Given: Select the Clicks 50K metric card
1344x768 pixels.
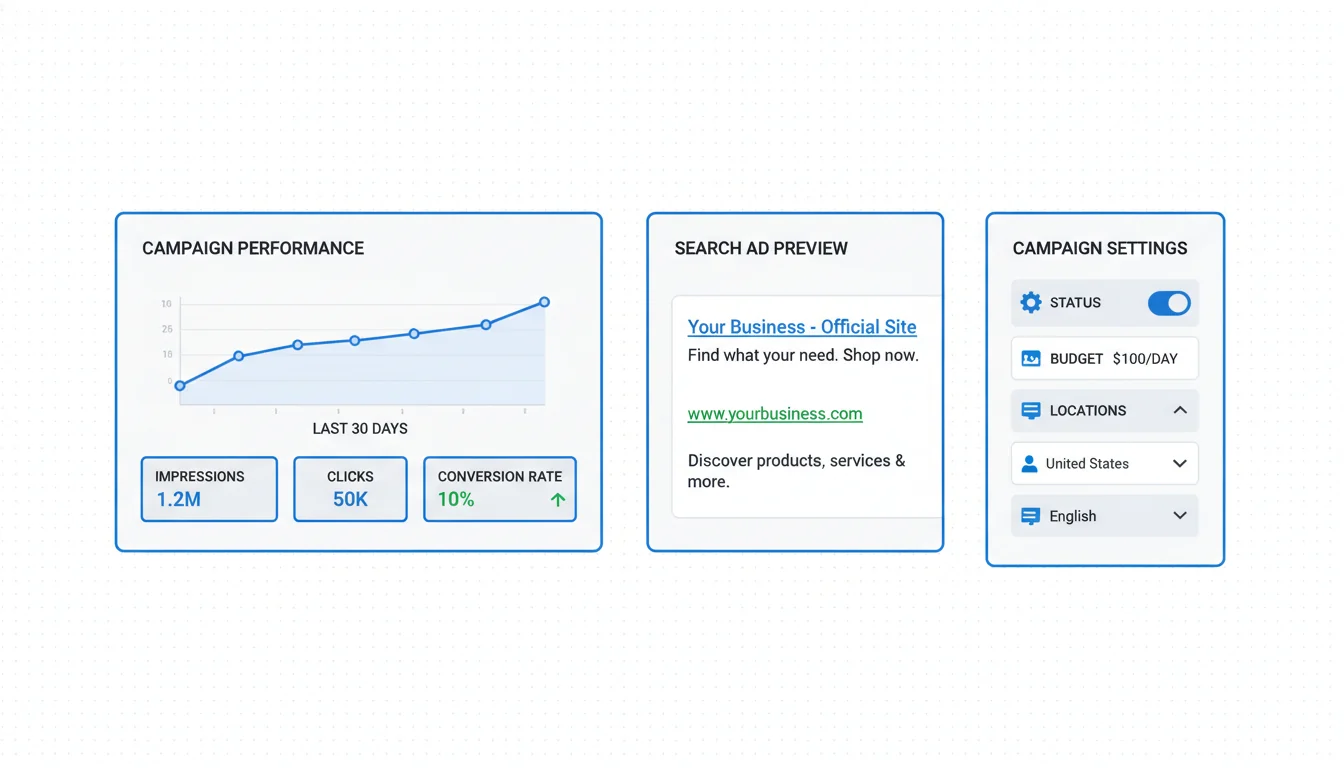Looking at the screenshot, I should (350, 489).
